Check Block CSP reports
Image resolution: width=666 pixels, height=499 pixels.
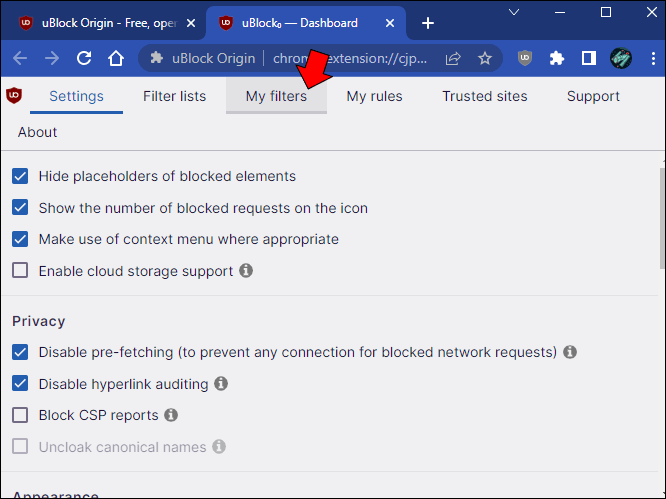click(x=20, y=415)
